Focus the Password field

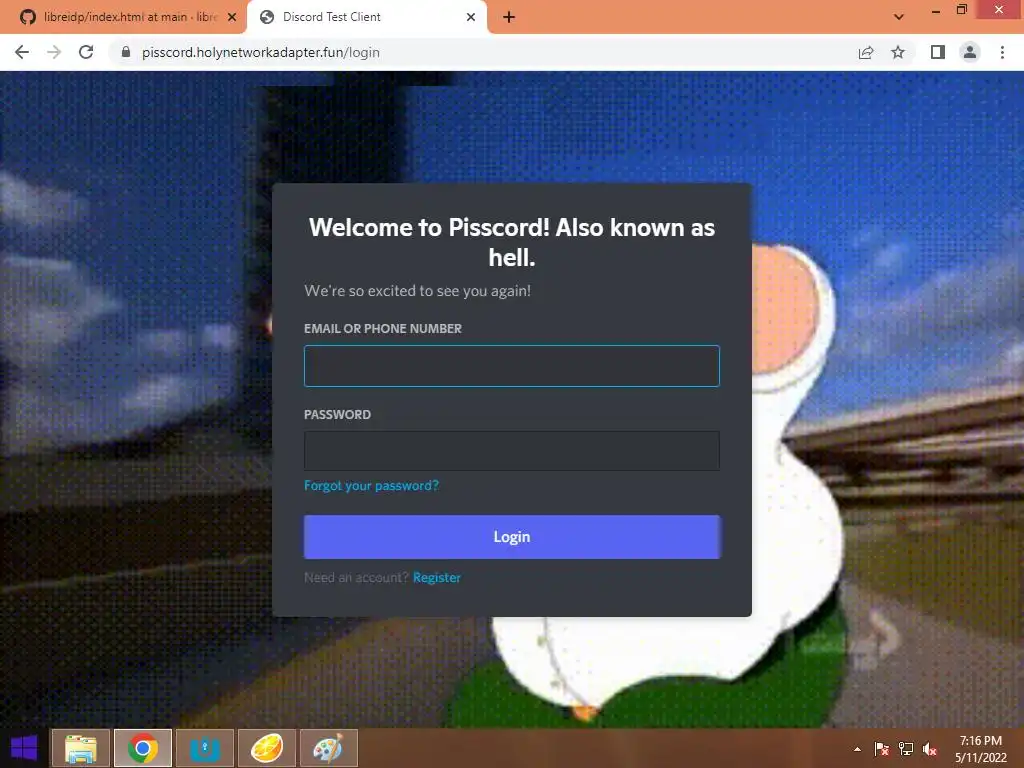tap(512, 451)
